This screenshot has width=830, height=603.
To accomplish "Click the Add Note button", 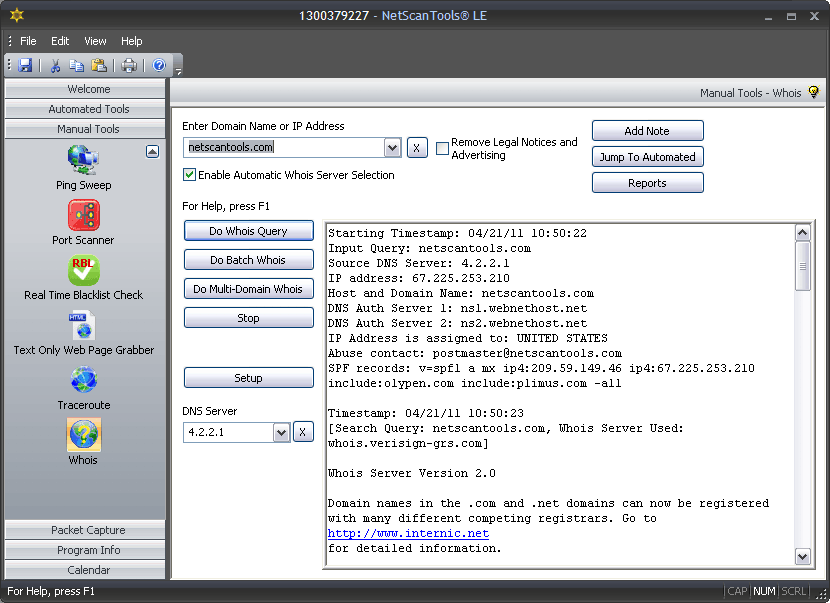I will tap(647, 131).
